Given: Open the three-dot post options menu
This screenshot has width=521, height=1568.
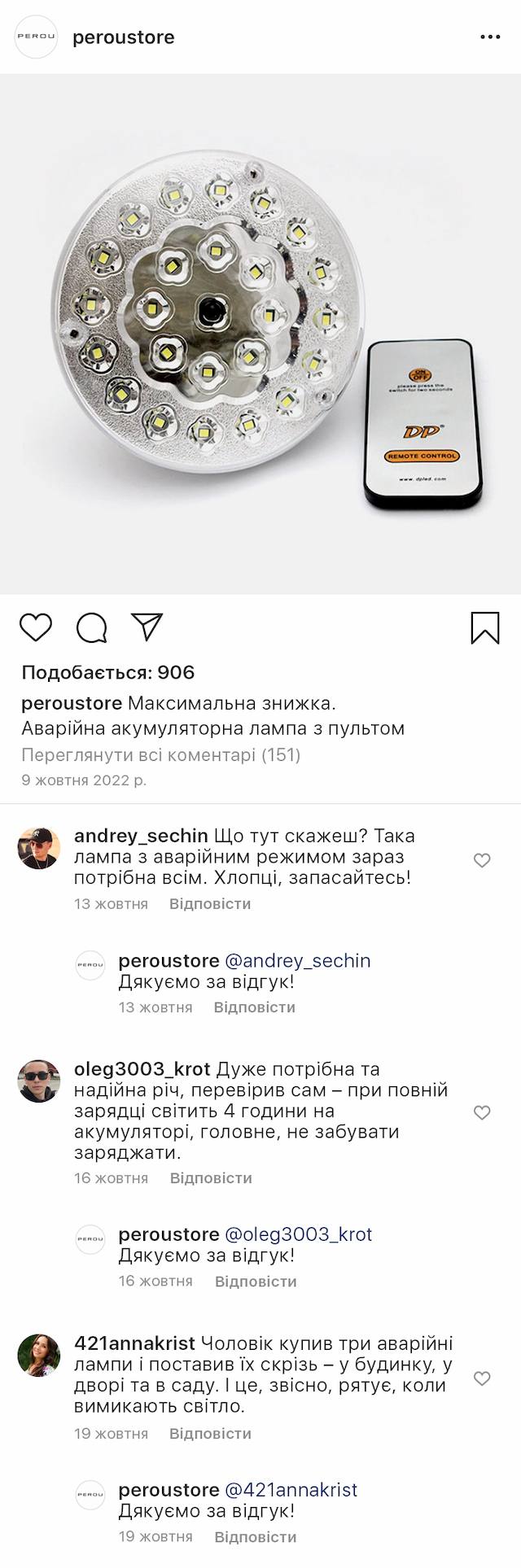Looking at the screenshot, I should pyautogui.click(x=490, y=37).
